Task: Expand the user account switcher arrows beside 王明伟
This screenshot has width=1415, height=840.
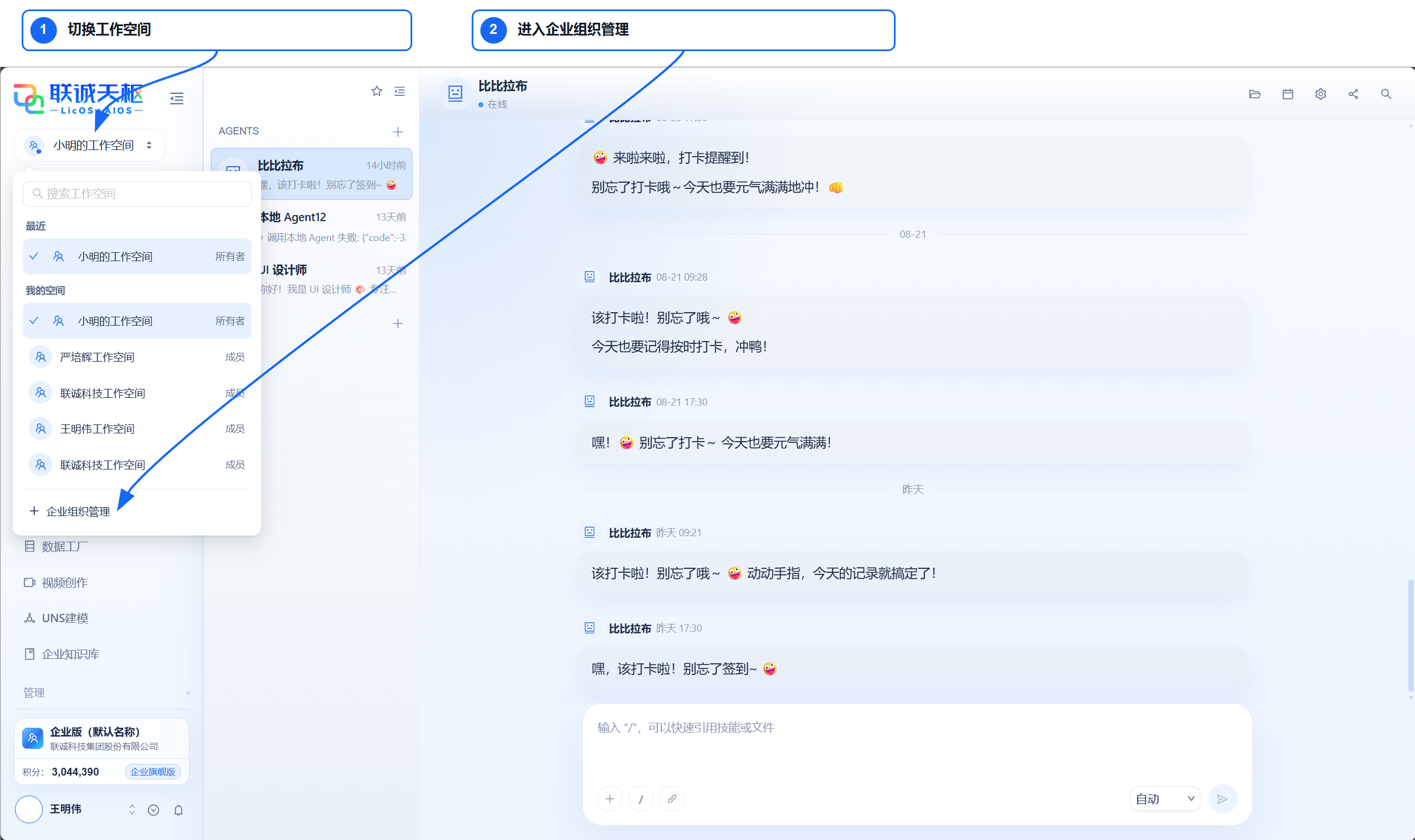Action: (132, 810)
